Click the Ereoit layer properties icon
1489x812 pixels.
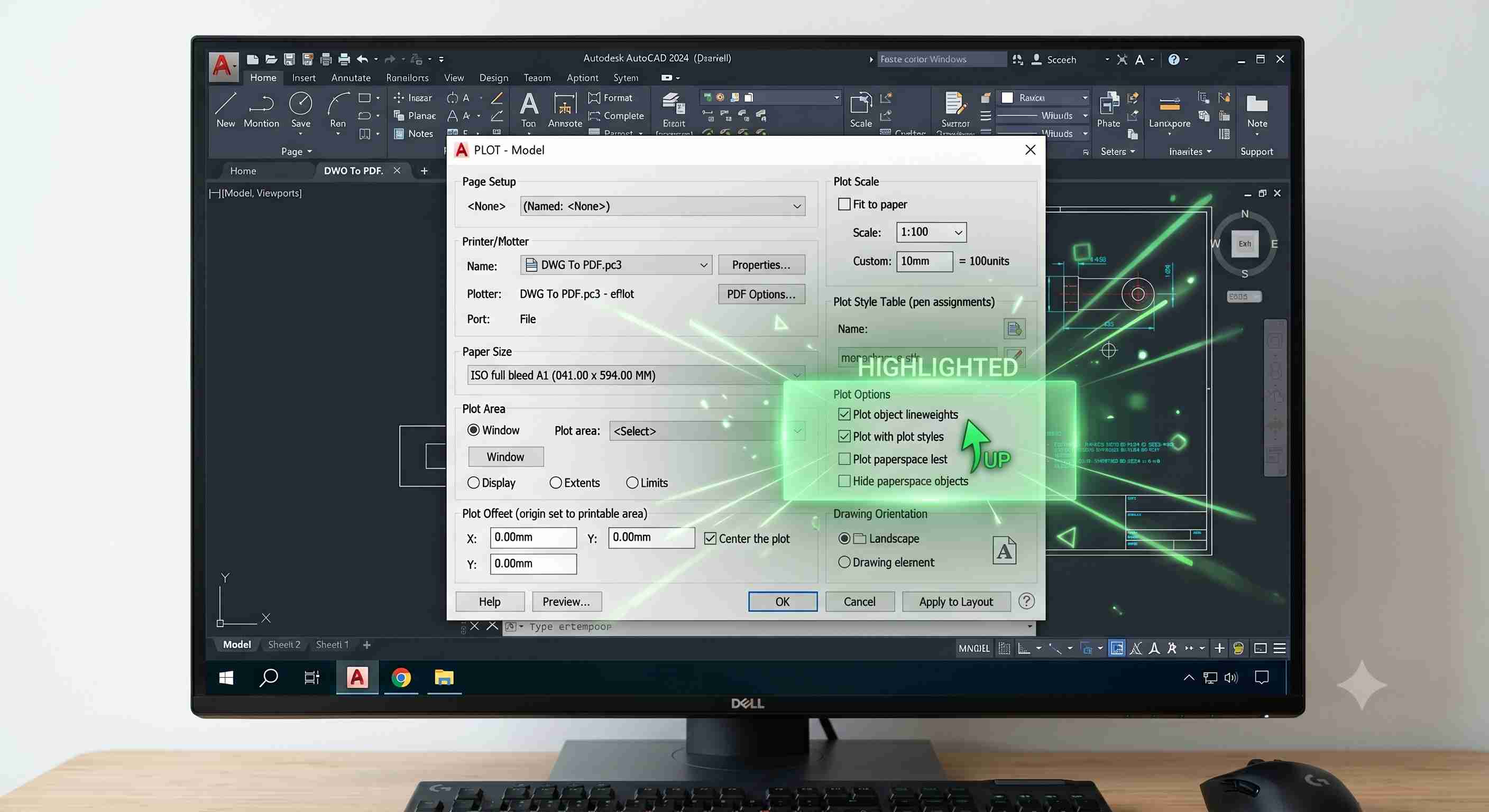tap(674, 110)
